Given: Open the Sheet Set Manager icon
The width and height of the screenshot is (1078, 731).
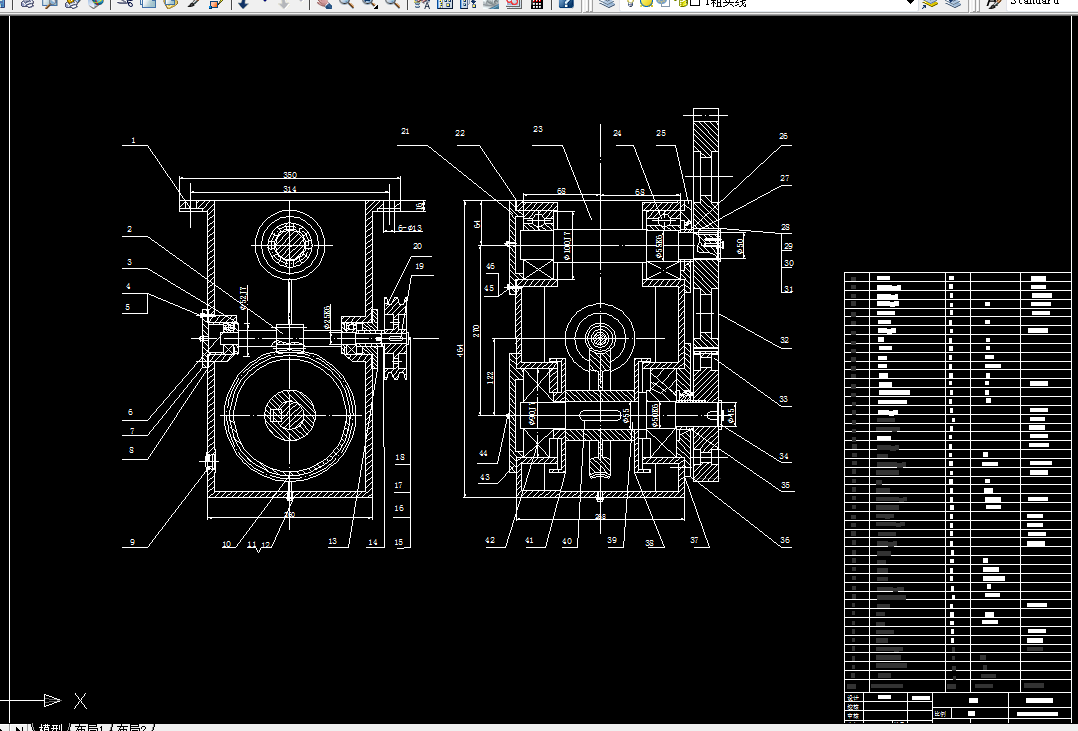Looking at the screenshot, I should pyautogui.click(x=491, y=3).
